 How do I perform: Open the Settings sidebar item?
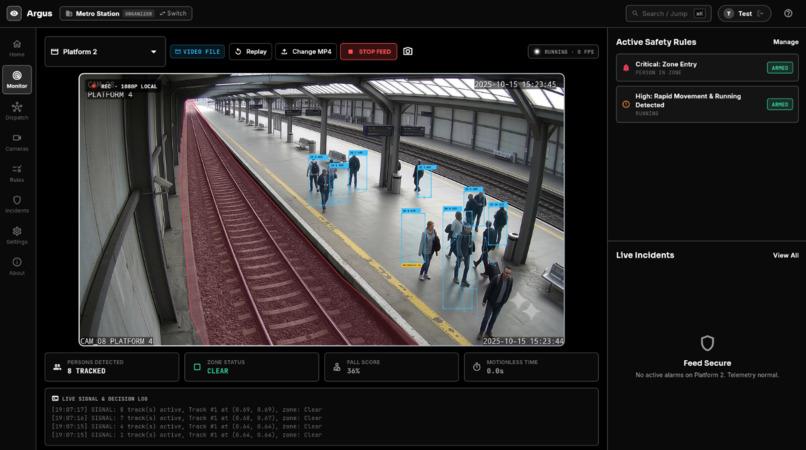point(17,236)
